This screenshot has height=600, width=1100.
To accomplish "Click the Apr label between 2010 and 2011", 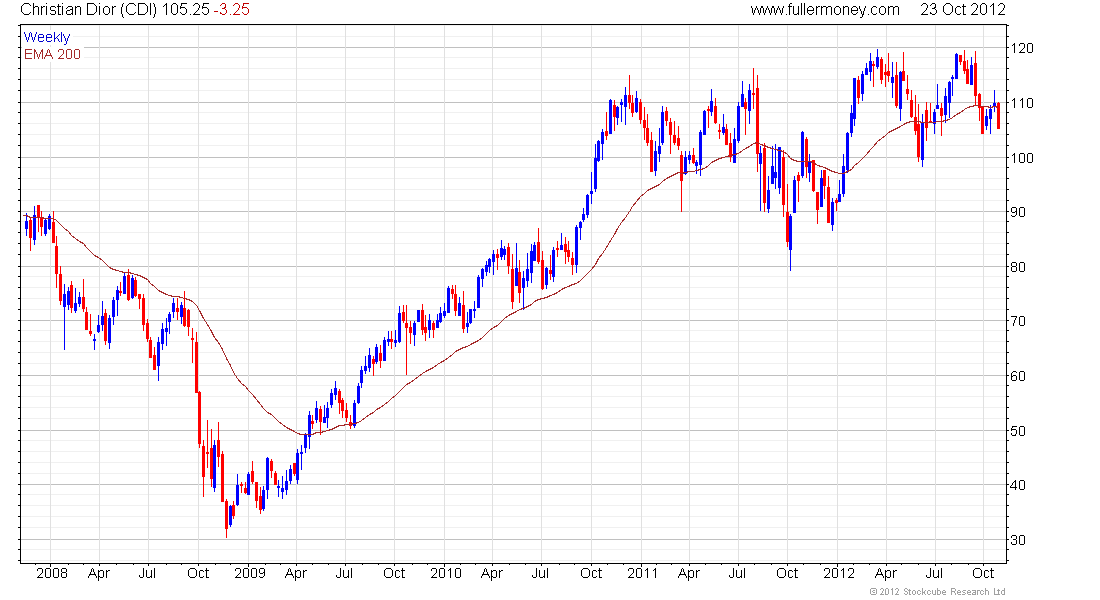I will pos(492,573).
